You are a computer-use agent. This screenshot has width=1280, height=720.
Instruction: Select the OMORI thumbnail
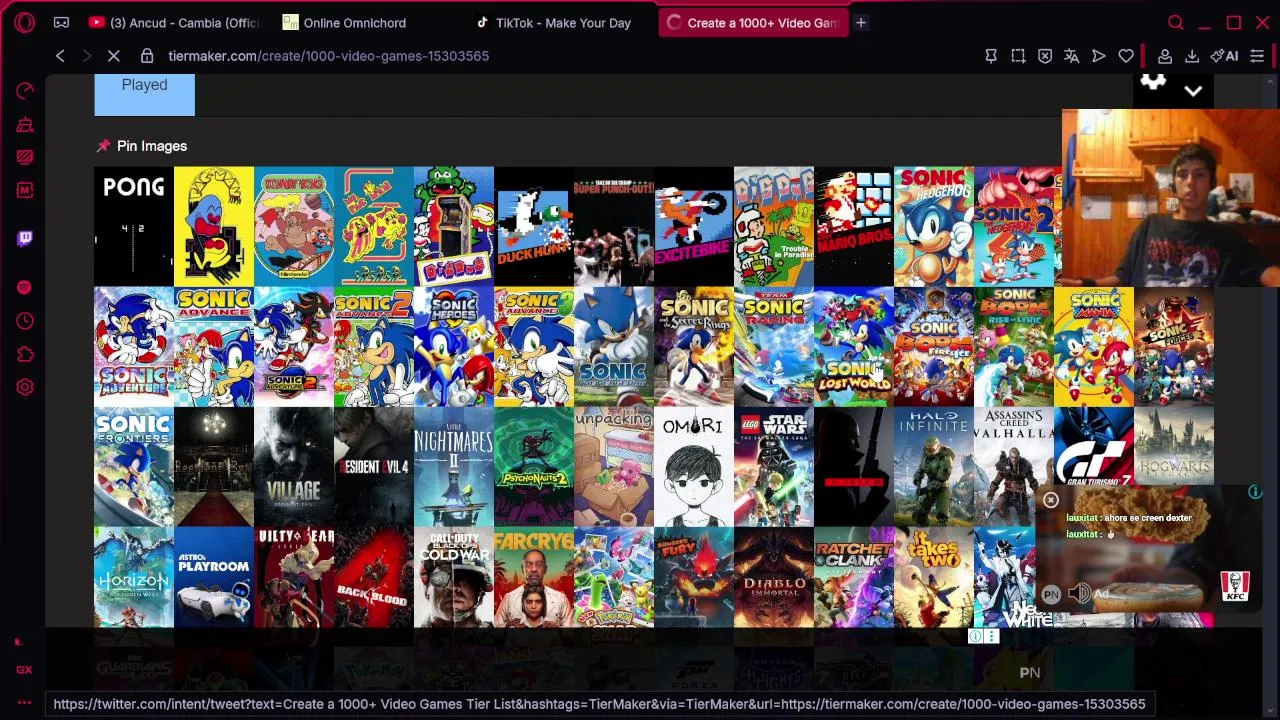point(694,467)
